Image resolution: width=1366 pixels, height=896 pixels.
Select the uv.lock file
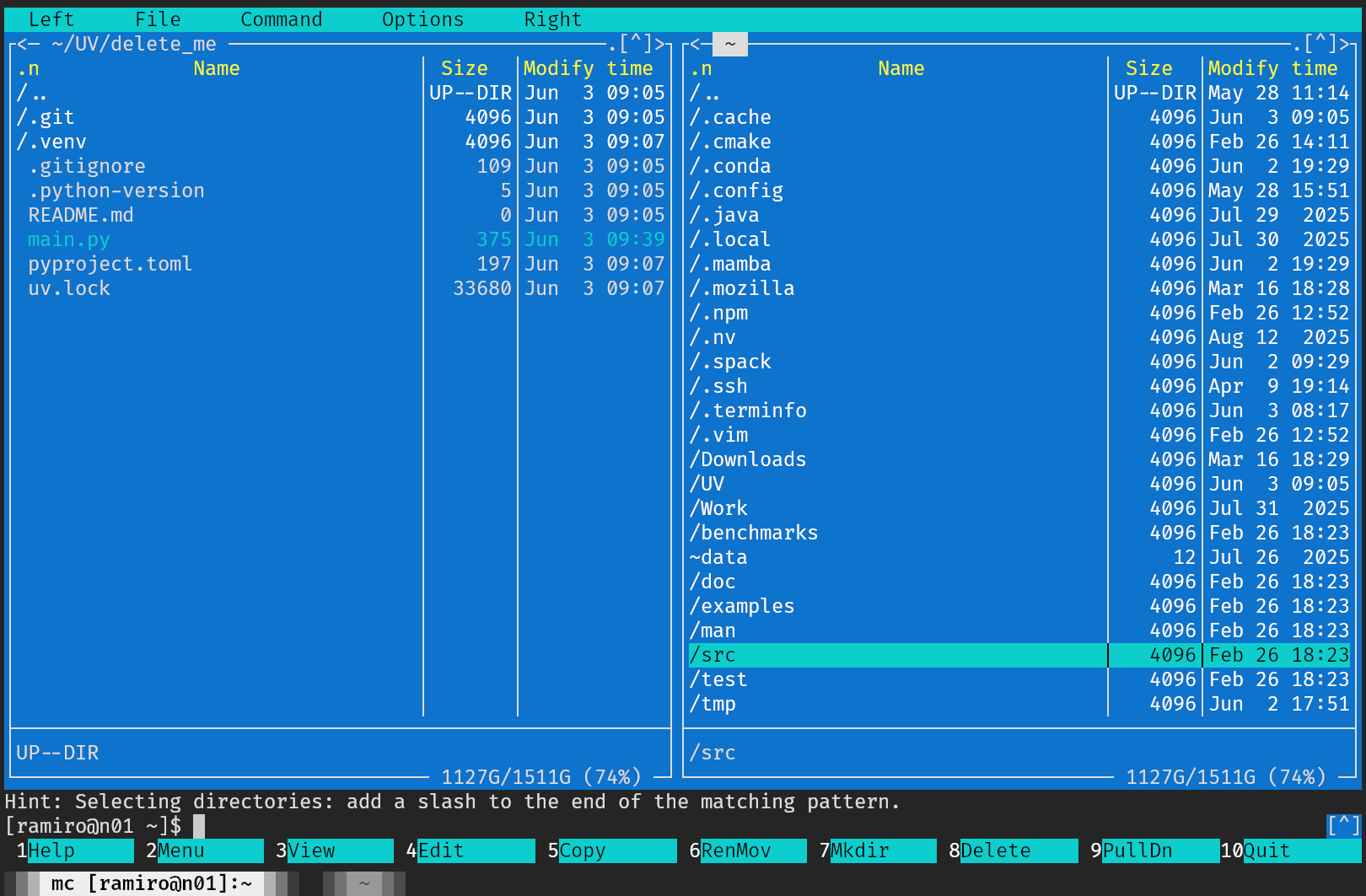(341, 288)
